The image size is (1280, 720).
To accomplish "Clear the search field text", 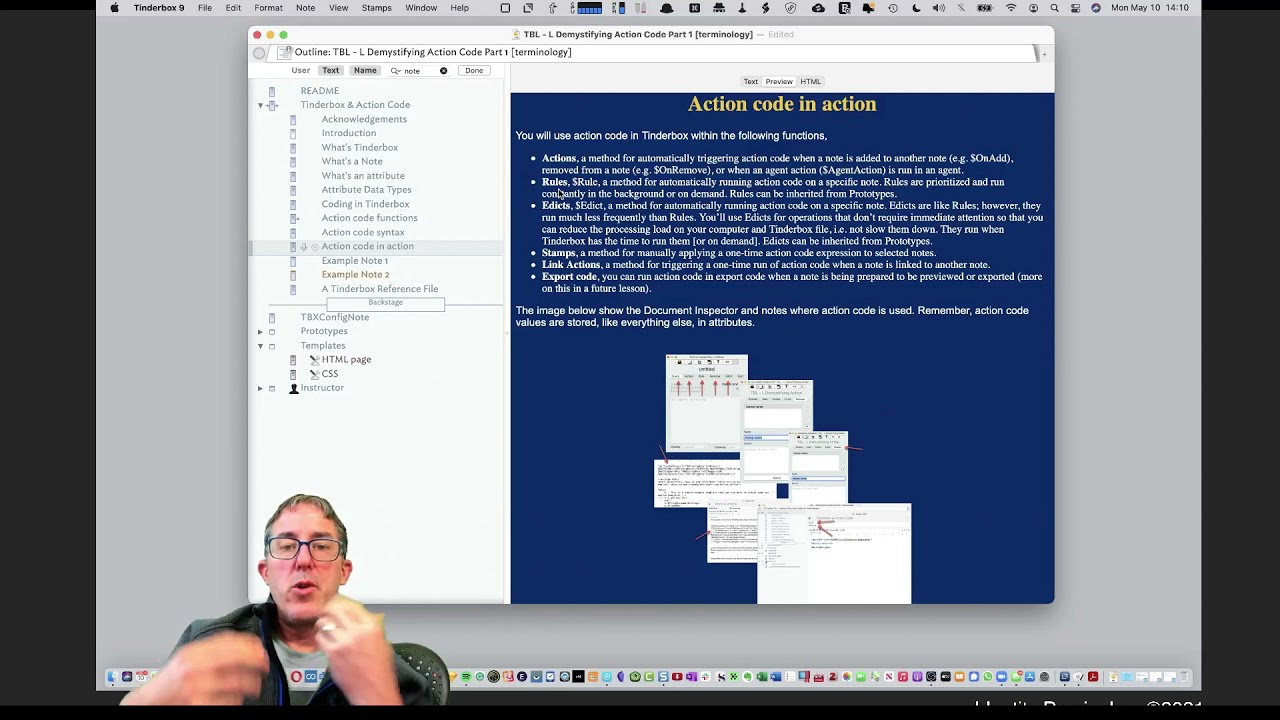I will click(444, 71).
